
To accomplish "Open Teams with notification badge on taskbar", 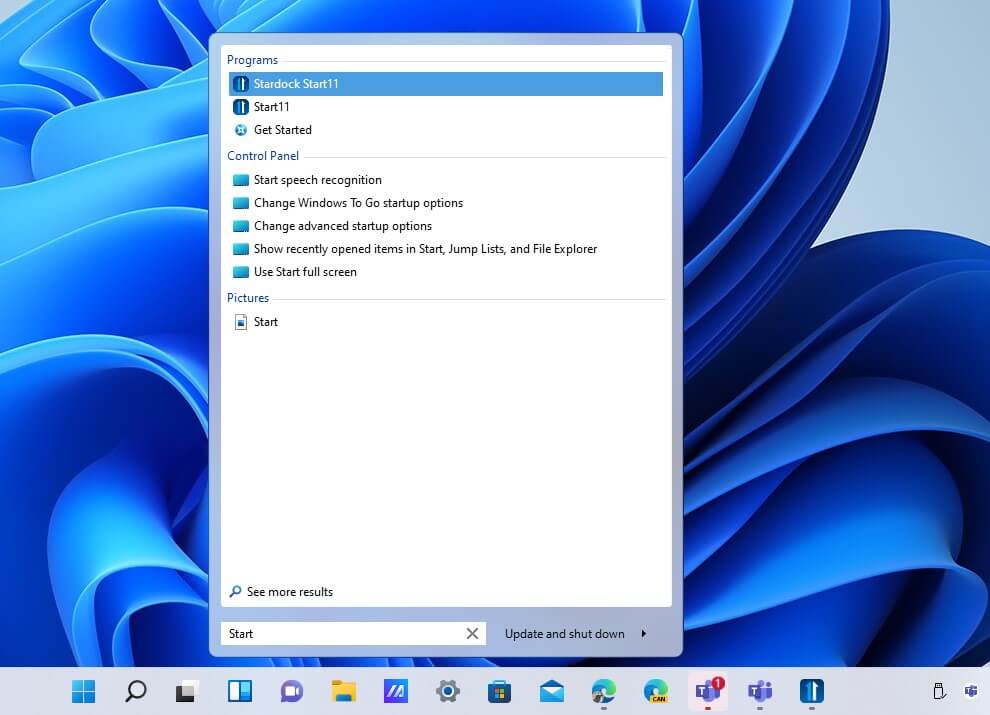I will (x=708, y=691).
